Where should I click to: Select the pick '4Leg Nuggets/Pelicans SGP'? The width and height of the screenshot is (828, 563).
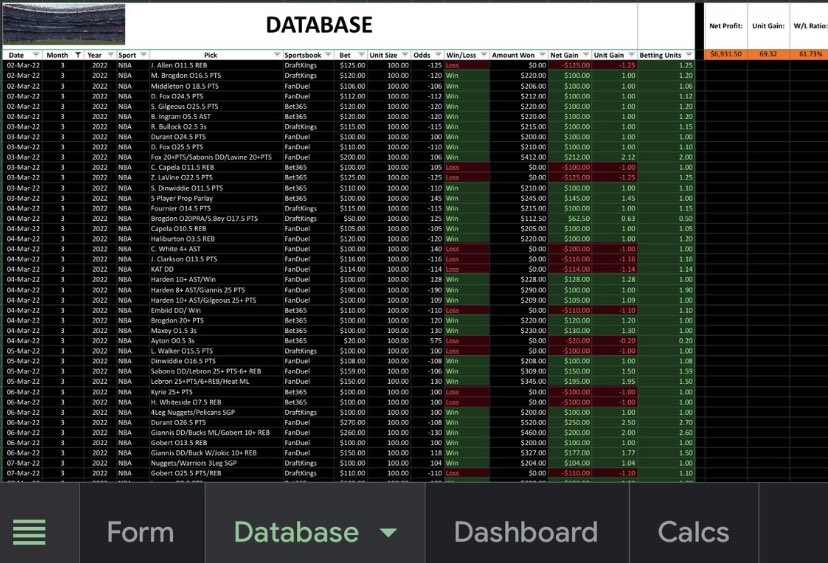click(x=215, y=412)
